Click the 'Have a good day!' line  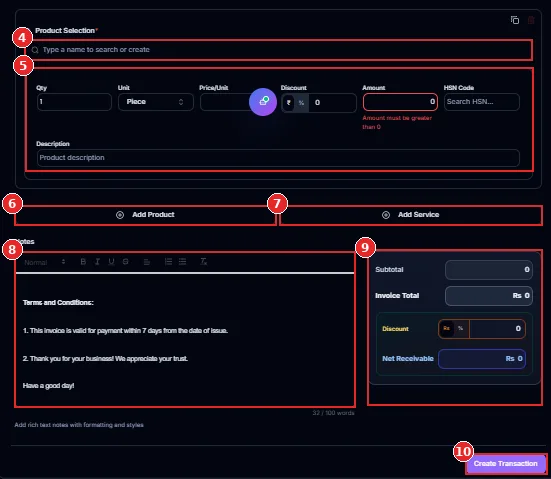pos(48,386)
